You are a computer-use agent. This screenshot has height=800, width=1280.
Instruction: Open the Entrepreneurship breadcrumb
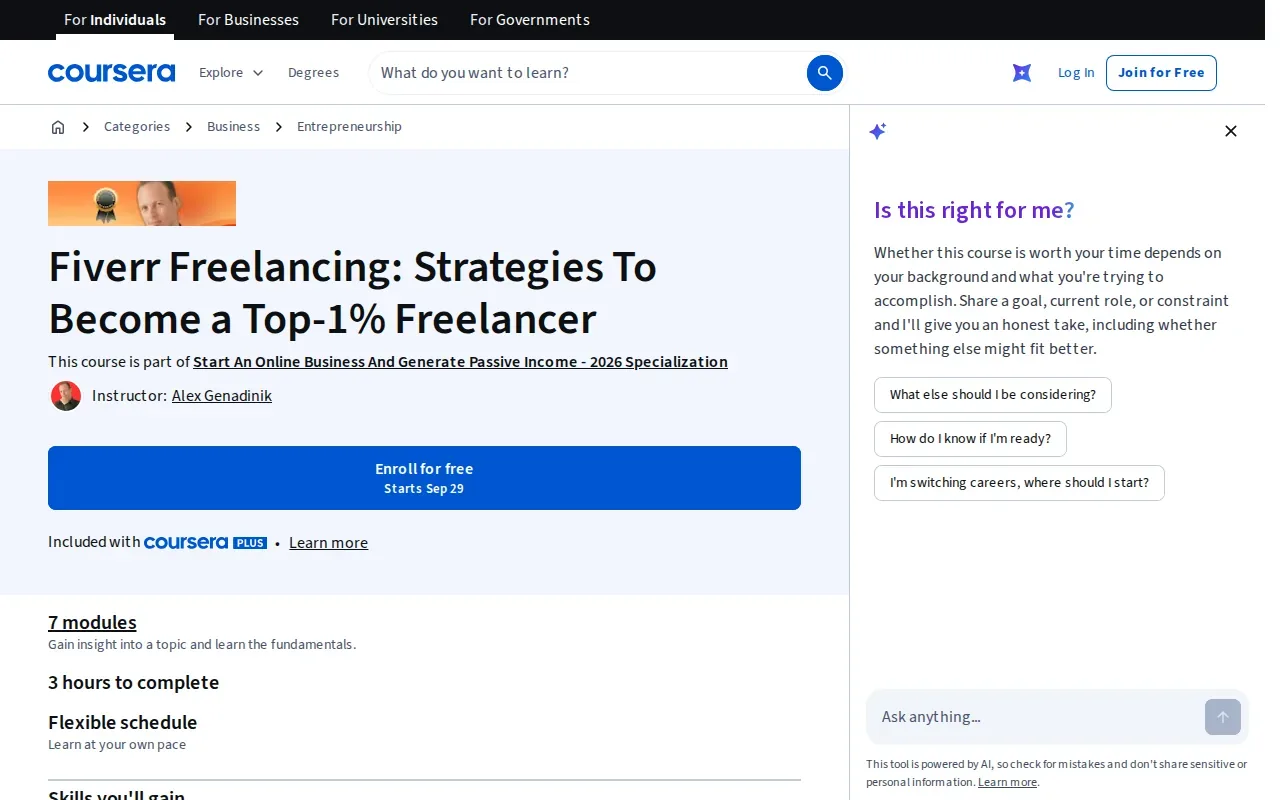click(x=349, y=127)
